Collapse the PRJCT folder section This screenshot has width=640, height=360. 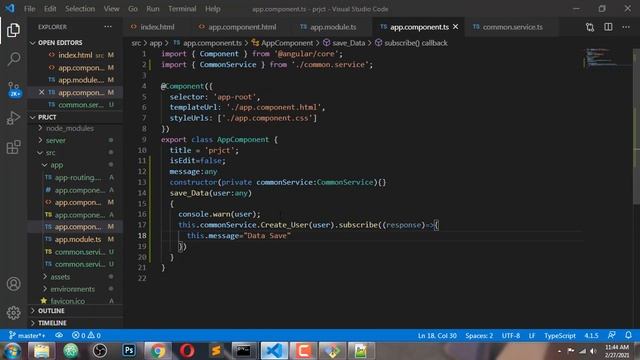(x=76, y=117)
